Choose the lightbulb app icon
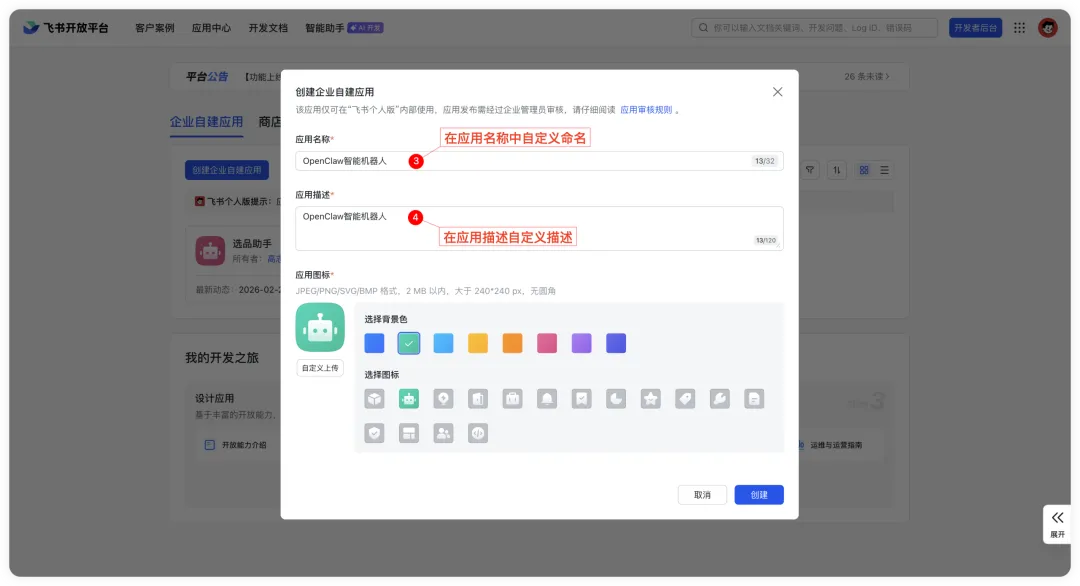1080x586 pixels. tap(444, 399)
